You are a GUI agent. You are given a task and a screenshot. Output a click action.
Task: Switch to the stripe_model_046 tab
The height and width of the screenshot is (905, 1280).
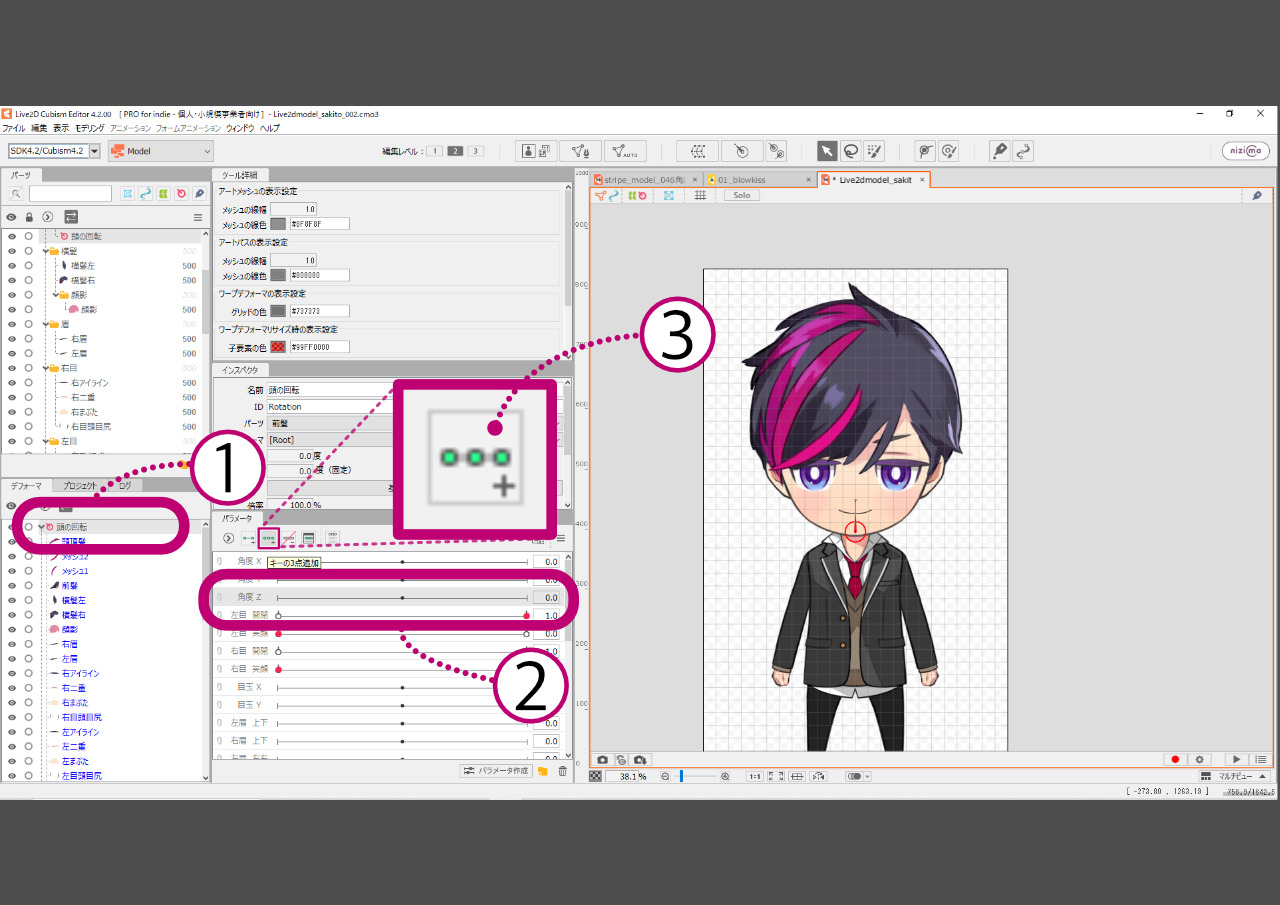pos(645,180)
